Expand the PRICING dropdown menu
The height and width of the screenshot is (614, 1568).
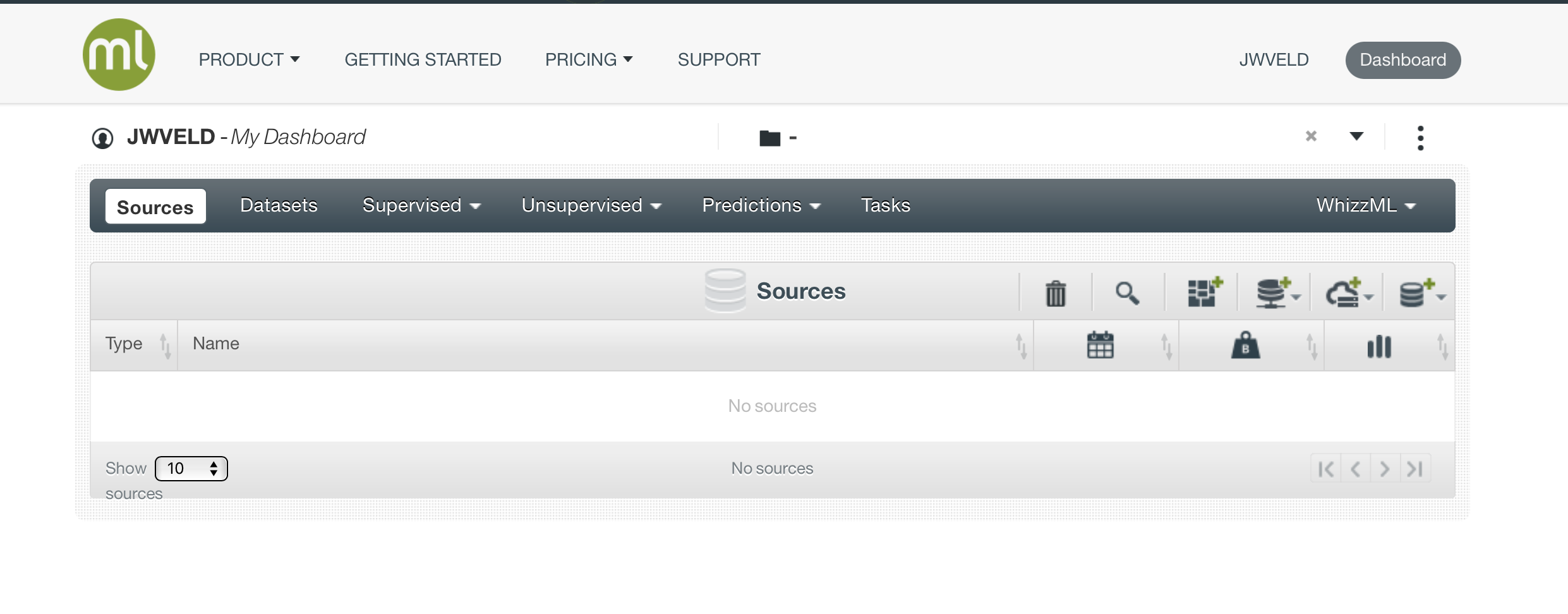pyautogui.click(x=589, y=59)
